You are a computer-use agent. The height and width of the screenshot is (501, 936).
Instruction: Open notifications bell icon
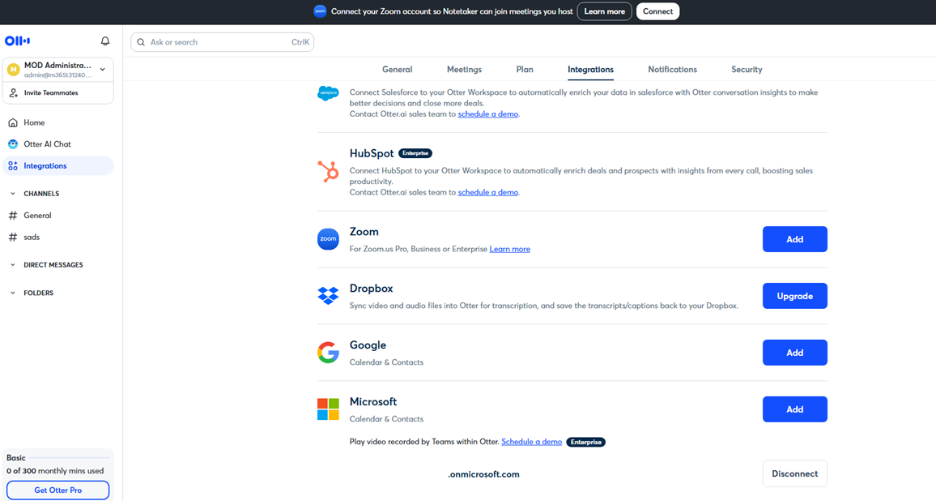(x=105, y=41)
